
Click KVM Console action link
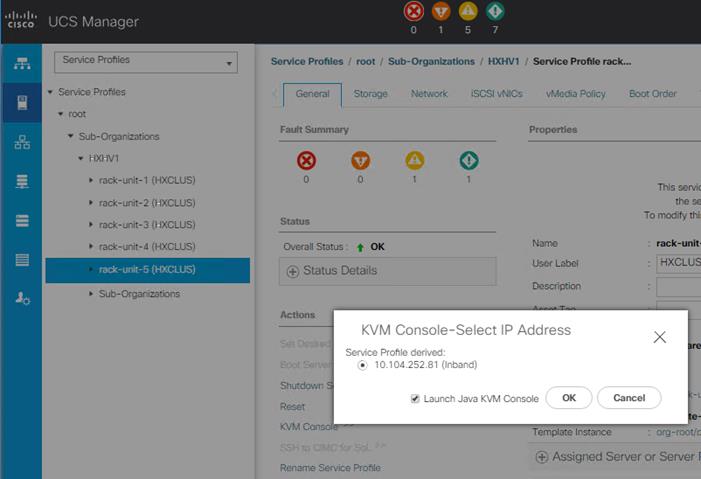click(x=307, y=427)
